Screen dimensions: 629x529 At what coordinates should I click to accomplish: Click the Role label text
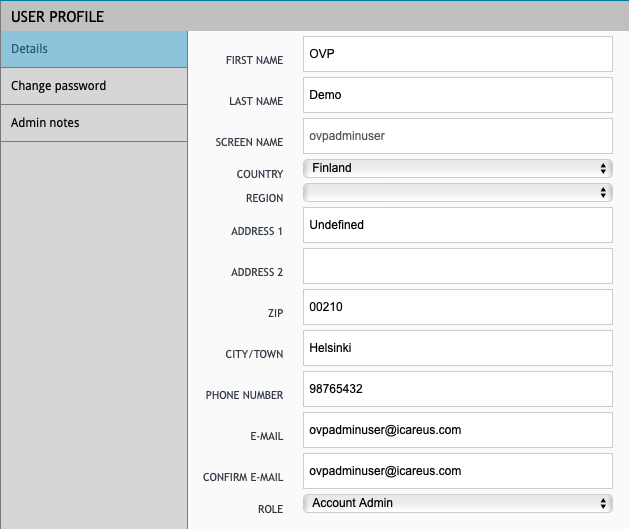[x=268, y=510]
